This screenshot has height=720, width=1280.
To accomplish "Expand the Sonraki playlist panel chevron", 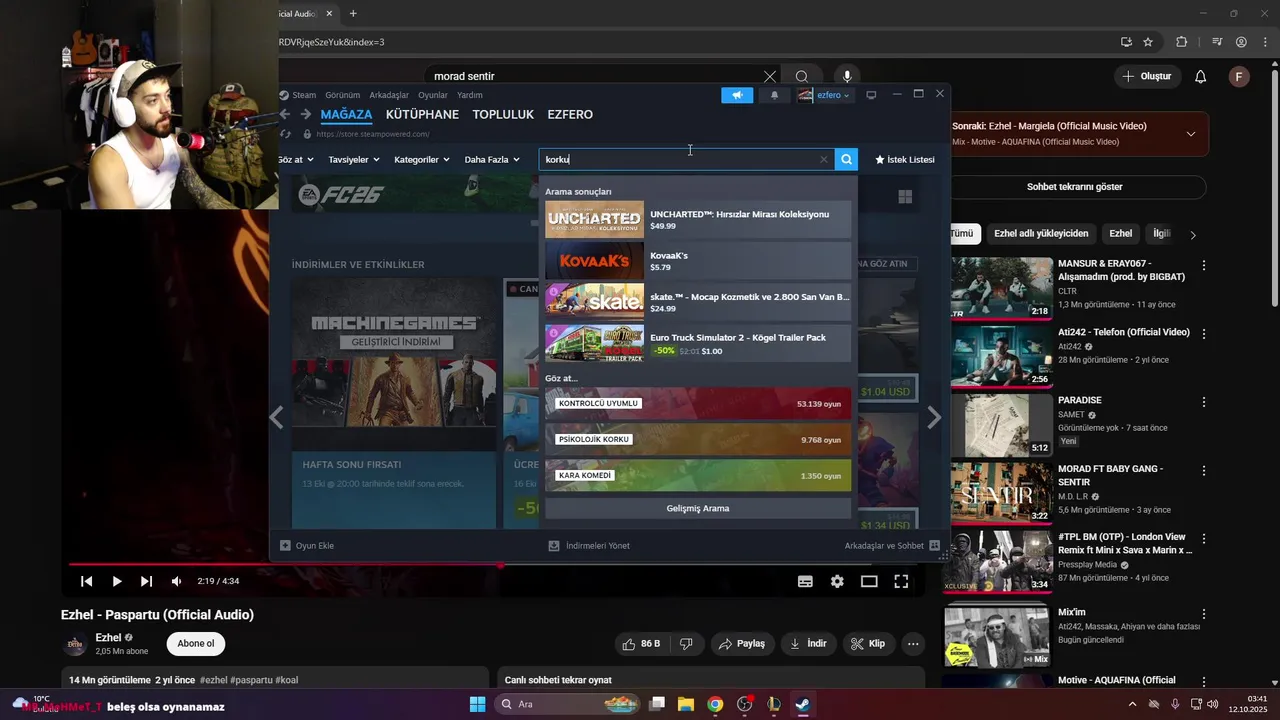I will [1191, 134].
